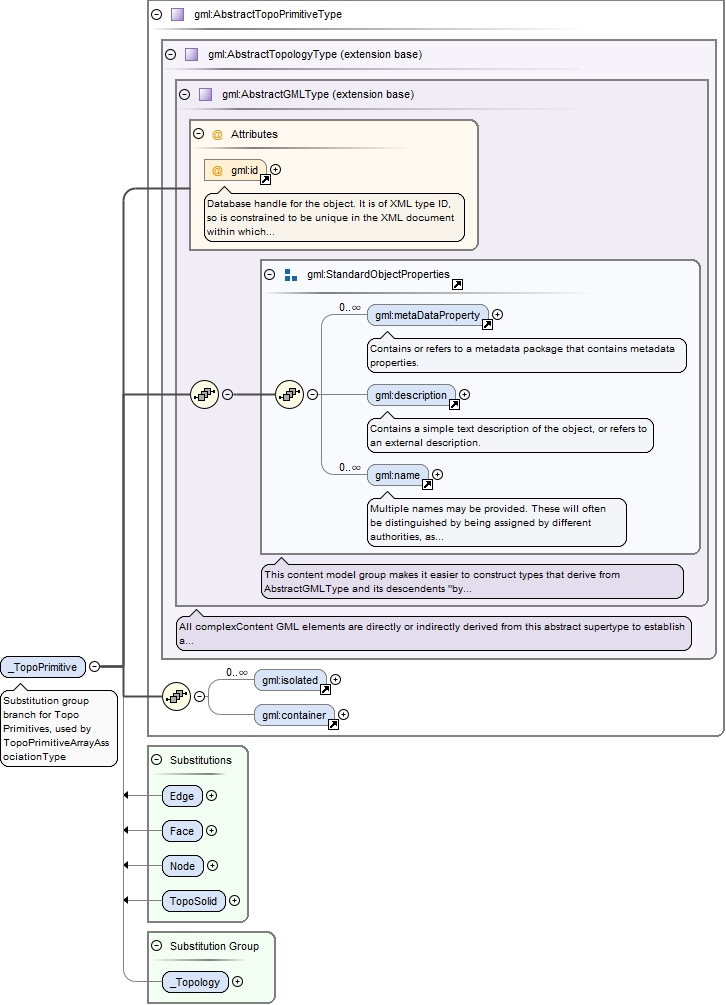
Task: Open the gml:AbstractTopologyType label
Action: coord(315,54)
